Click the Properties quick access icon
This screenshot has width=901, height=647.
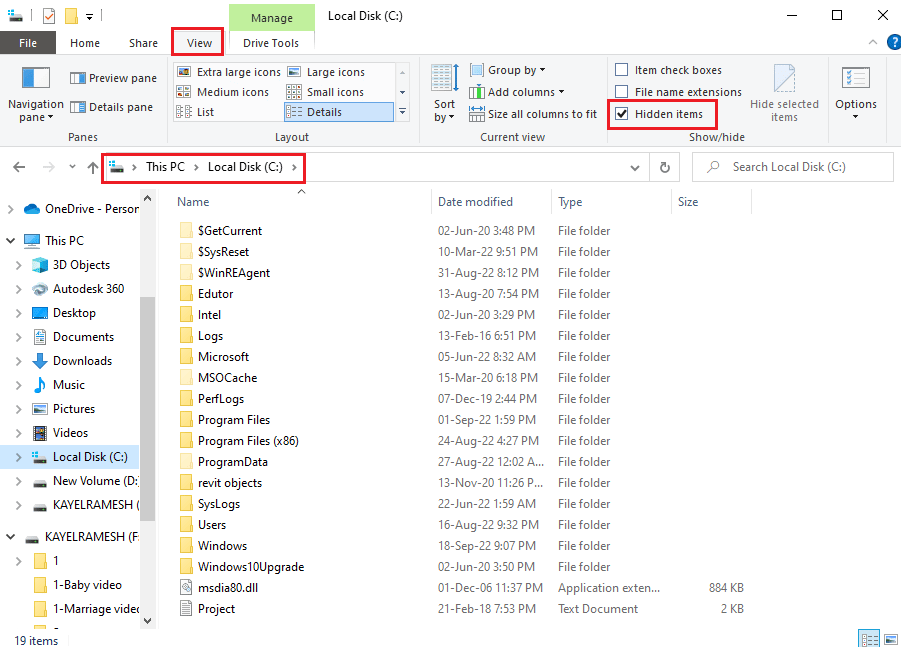click(49, 16)
